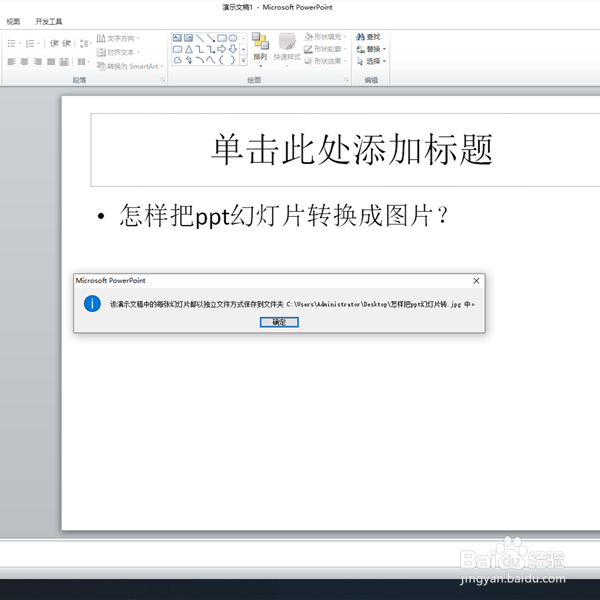Close the Microsoft PowerPoint message dialog
600x600 pixels.
click(x=476, y=281)
